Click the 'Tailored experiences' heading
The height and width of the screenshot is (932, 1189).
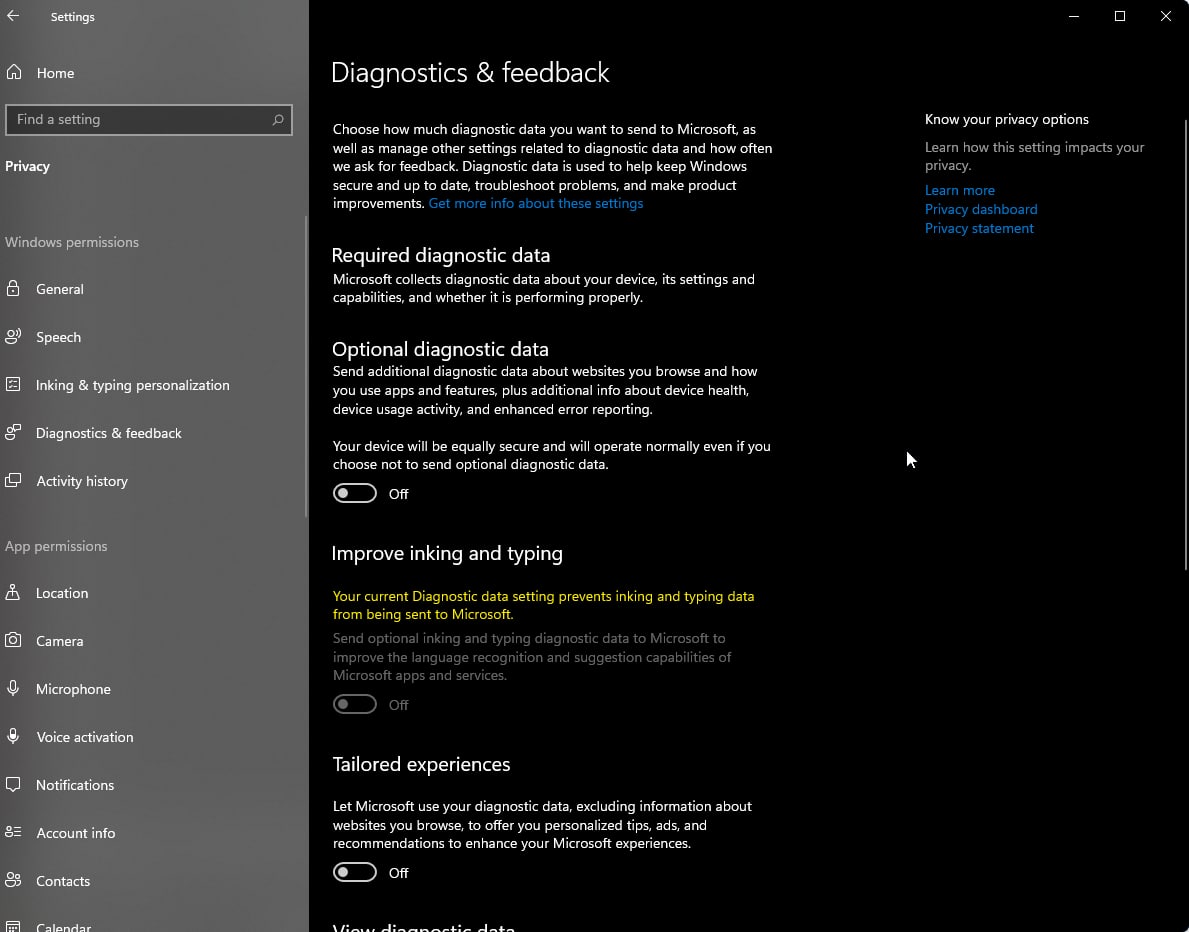coord(421,764)
